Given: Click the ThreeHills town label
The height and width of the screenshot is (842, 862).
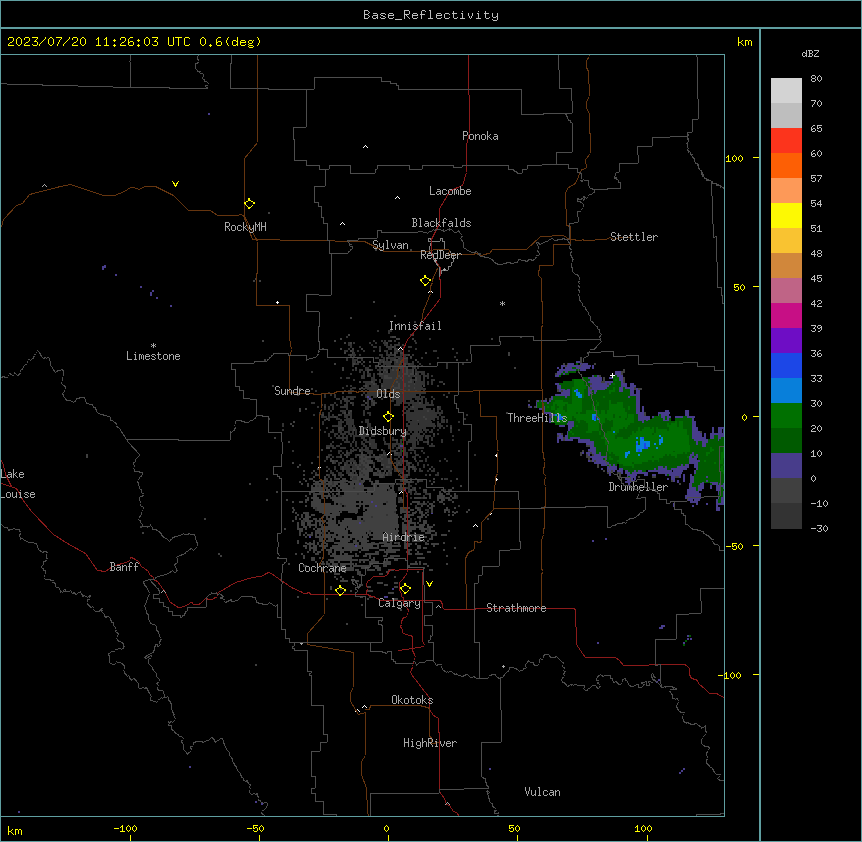Looking at the screenshot, I should coord(537,418).
